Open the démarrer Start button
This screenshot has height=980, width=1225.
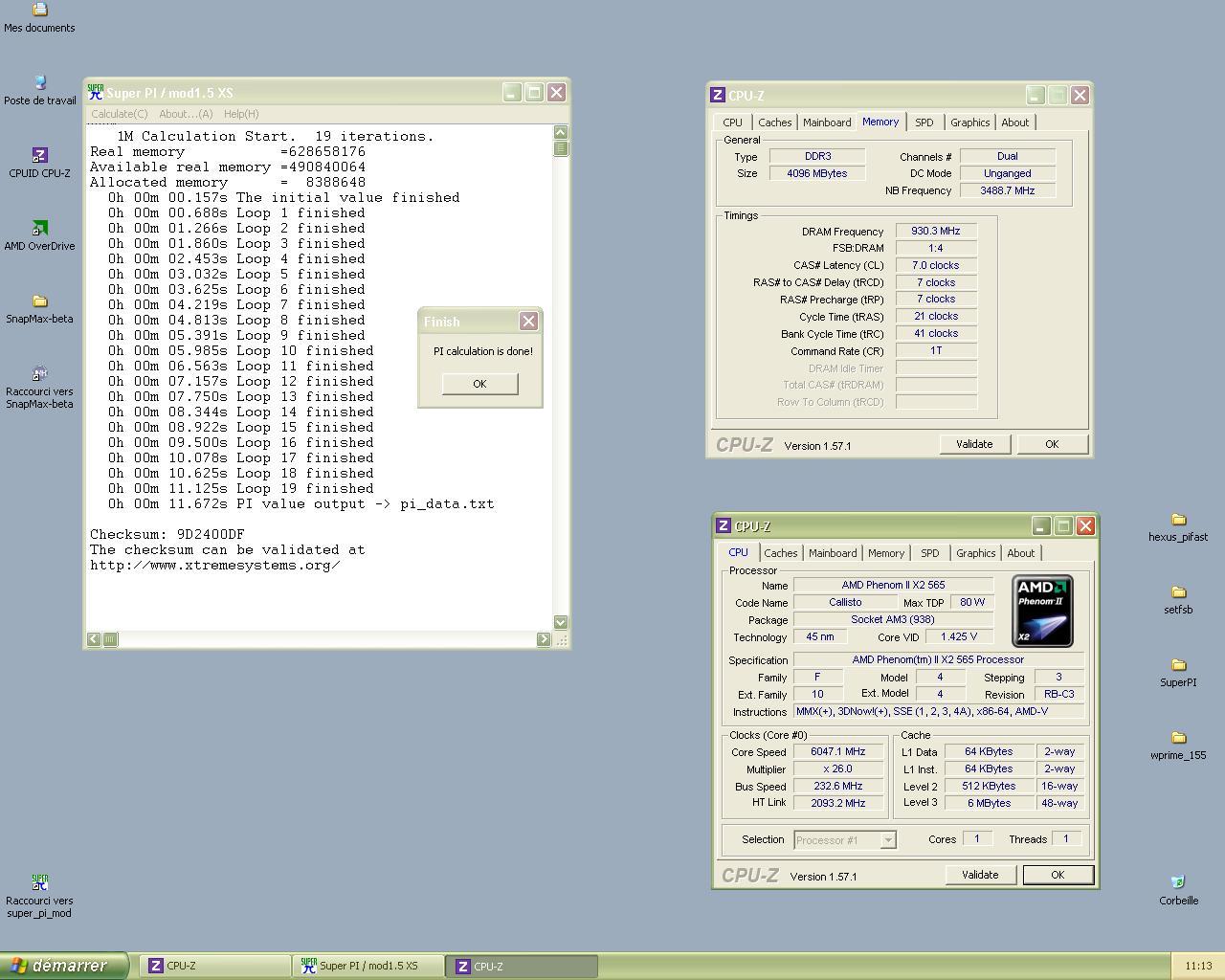pyautogui.click(x=63, y=966)
